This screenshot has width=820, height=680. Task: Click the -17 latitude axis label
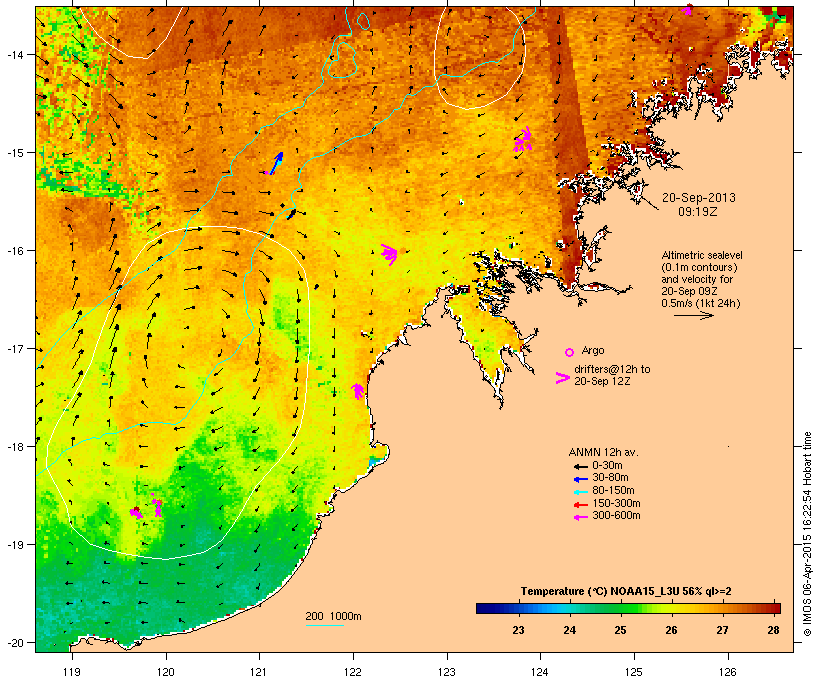pos(15,348)
